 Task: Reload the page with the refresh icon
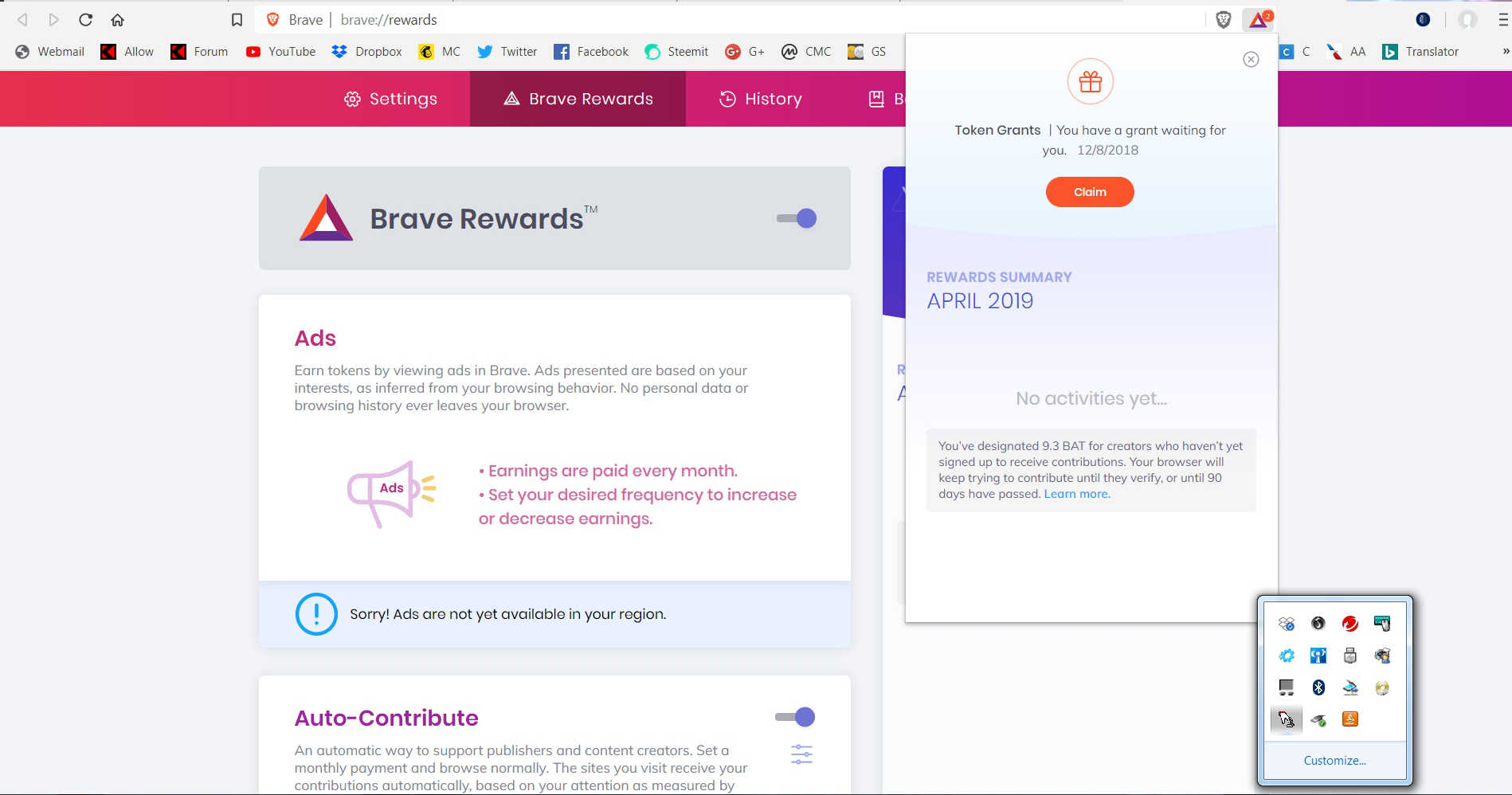point(86,20)
